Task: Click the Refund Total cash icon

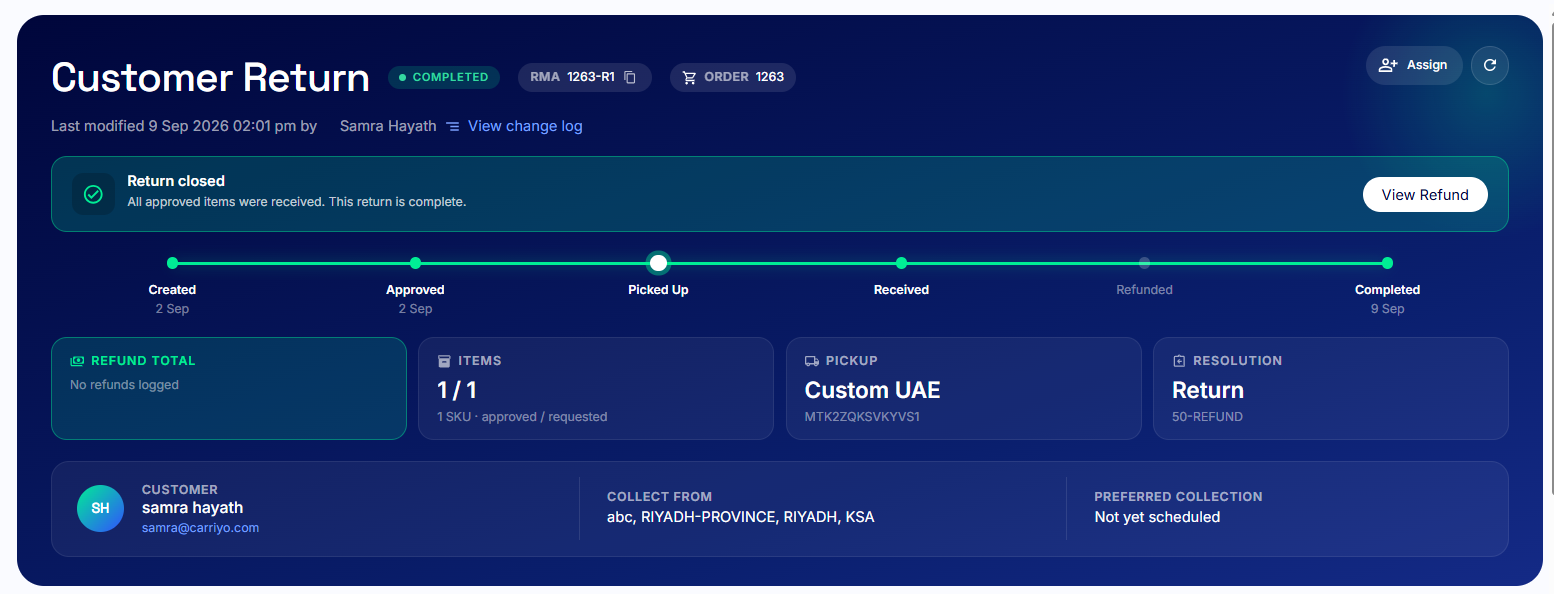Action: [x=77, y=361]
